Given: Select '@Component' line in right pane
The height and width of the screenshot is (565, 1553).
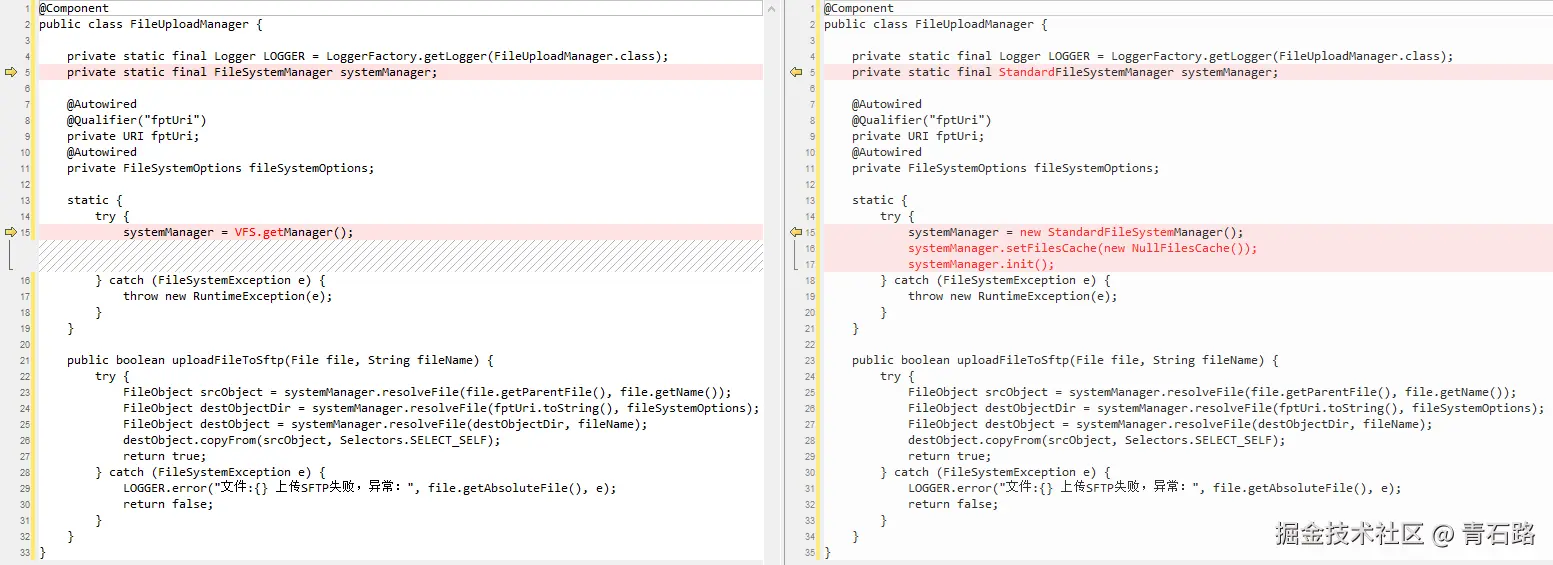Looking at the screenshot, I should coord(859,8).
